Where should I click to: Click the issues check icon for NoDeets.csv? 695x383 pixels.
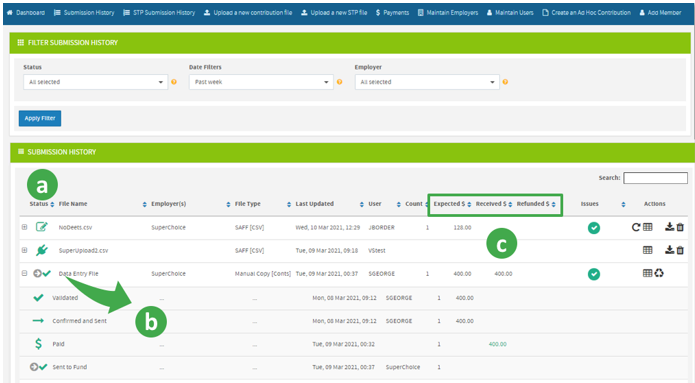coord(594,228)
